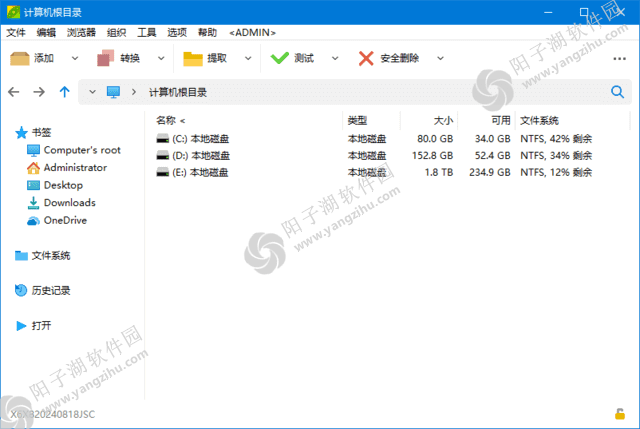This screenshot has width=640, height=429.
Task: Open the address bar history dropdown chevron
Action: click(x=93, y=92)
